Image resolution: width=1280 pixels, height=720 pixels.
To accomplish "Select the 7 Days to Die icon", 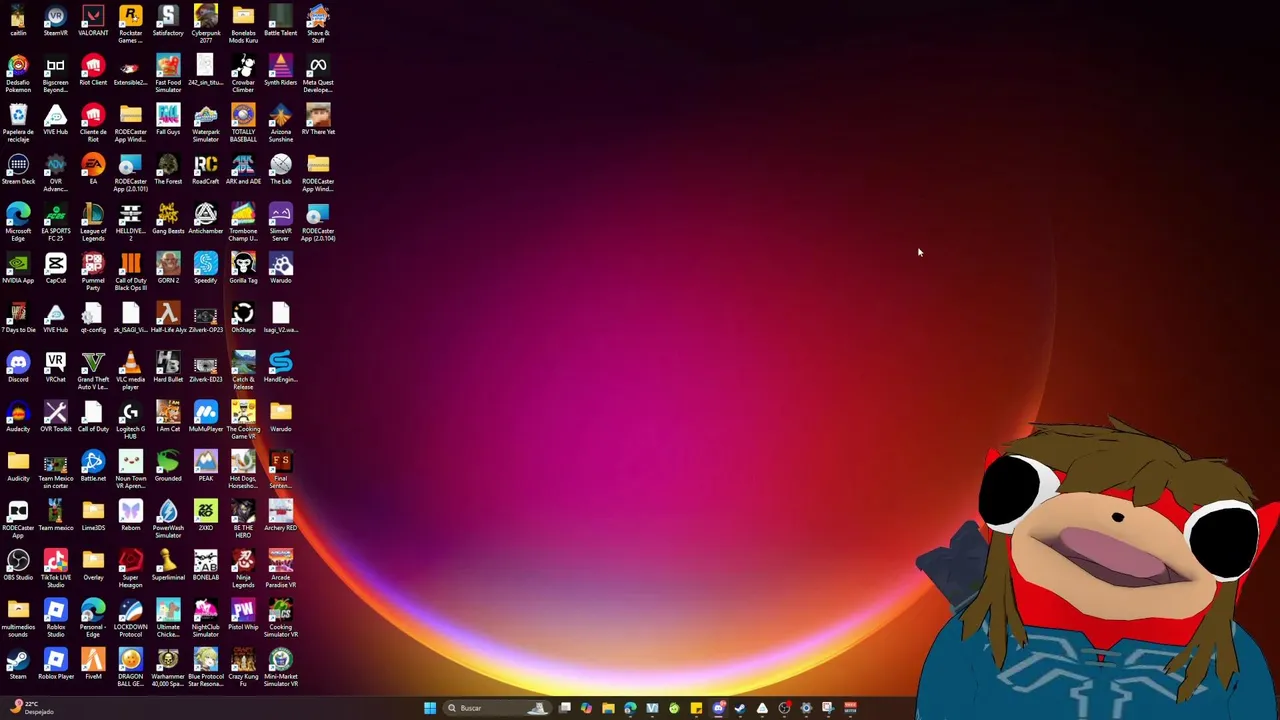I will click(18, 319).
